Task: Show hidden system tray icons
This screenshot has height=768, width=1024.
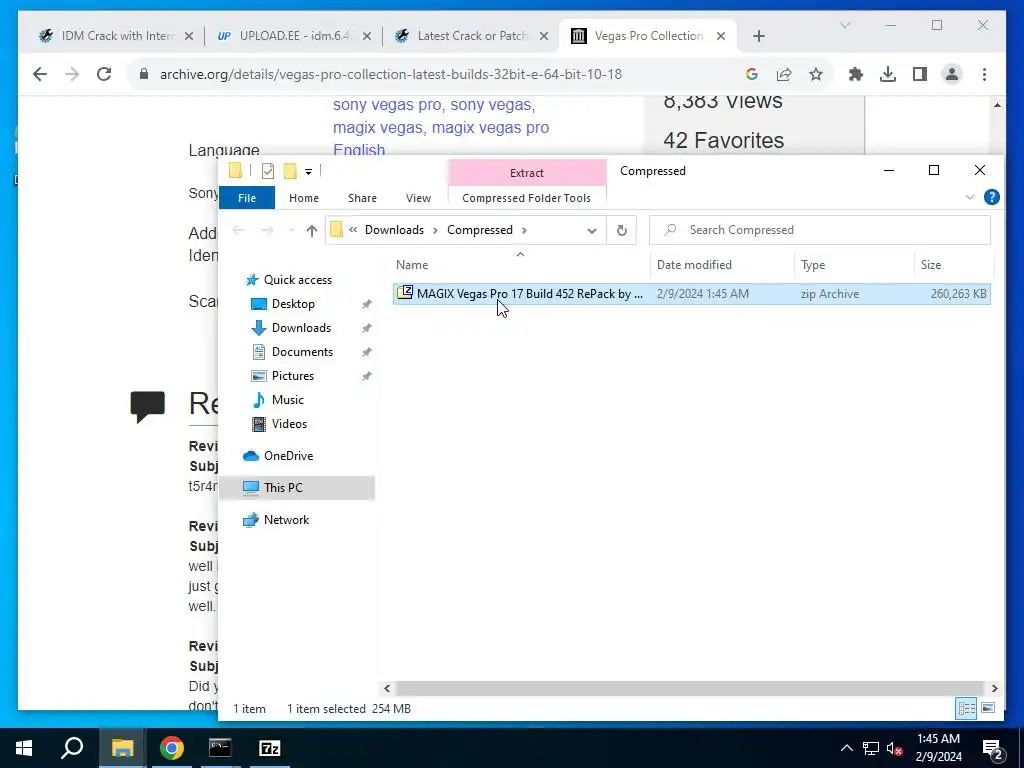Action: 846,748
